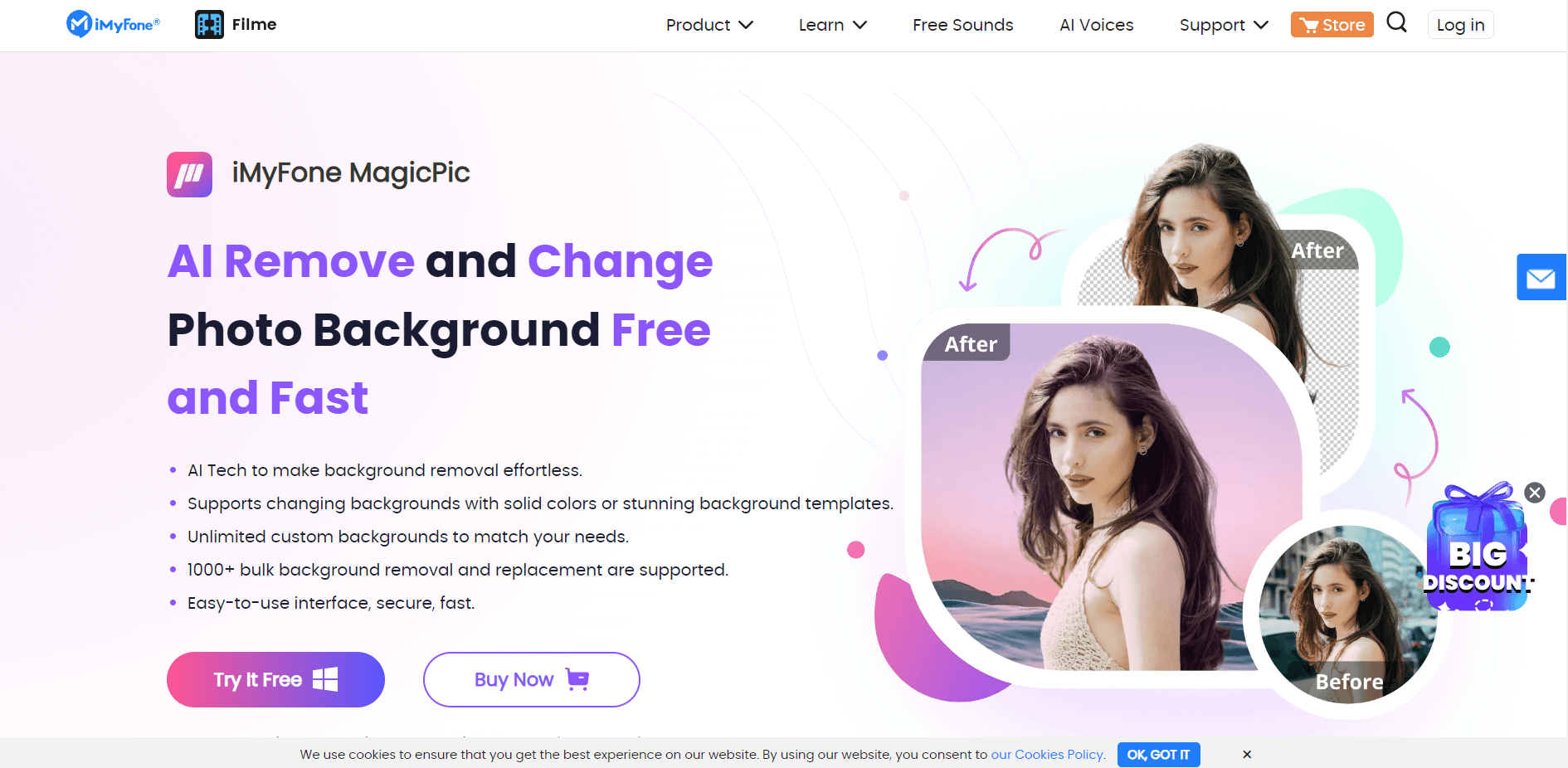Open the Cookies Policy link
Viewport: 1568px width, 768px height.
point(1048,754)
